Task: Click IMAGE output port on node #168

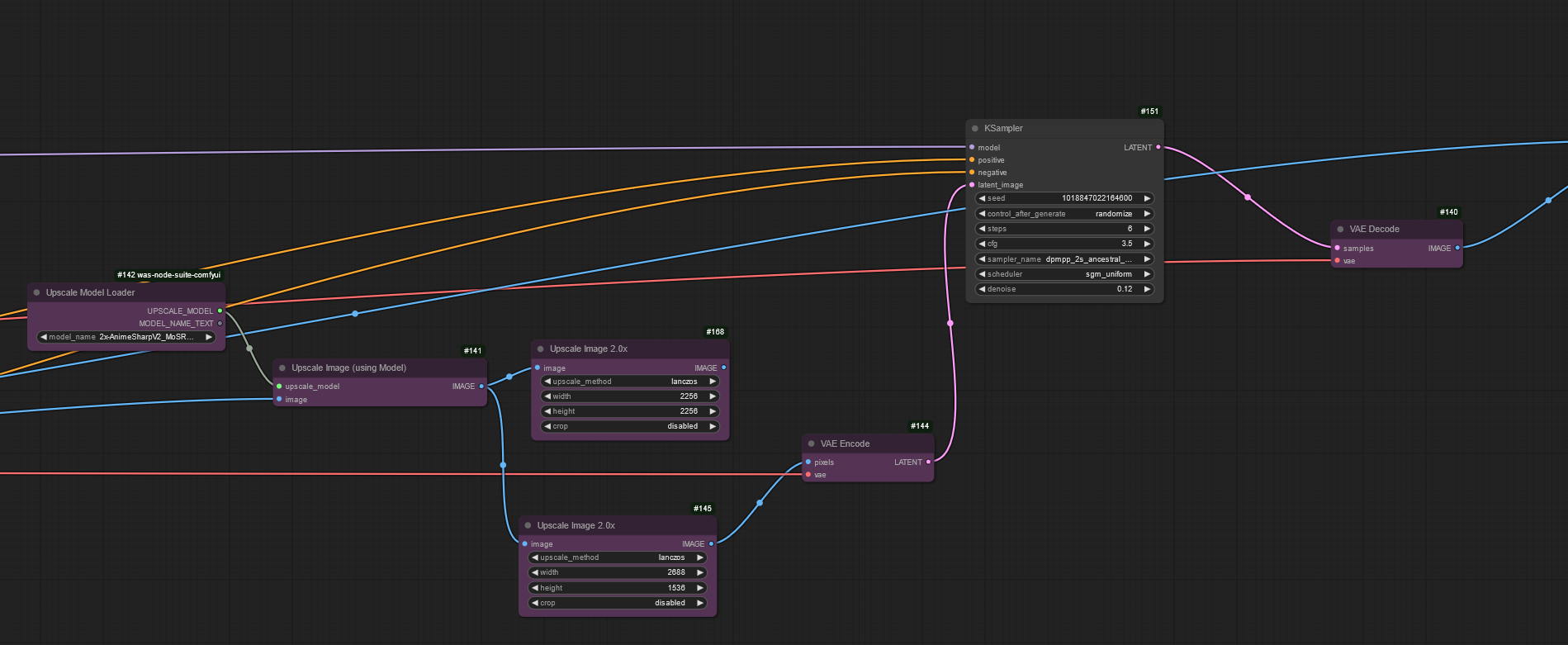Action: pos(723,368)
